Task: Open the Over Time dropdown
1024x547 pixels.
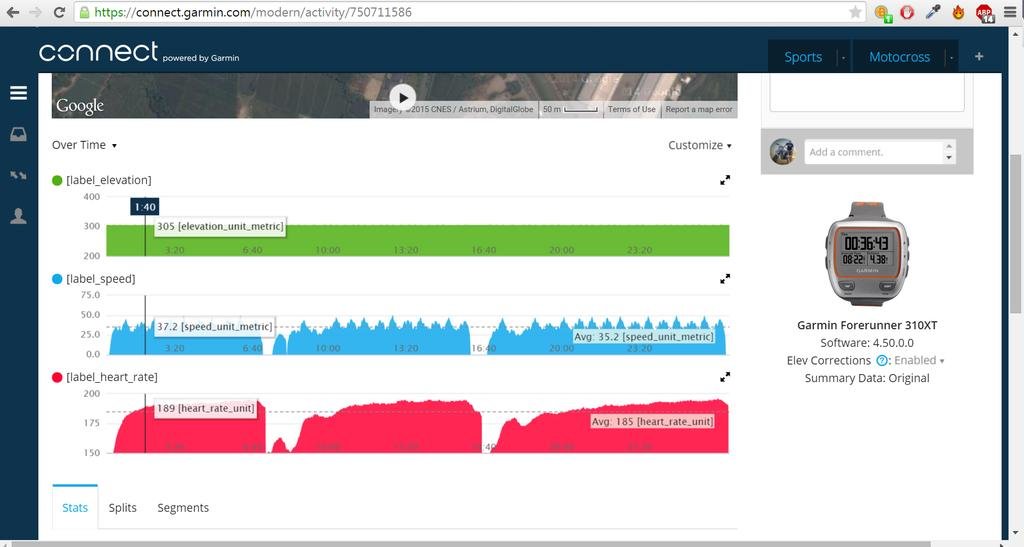Action: point(84,145)
